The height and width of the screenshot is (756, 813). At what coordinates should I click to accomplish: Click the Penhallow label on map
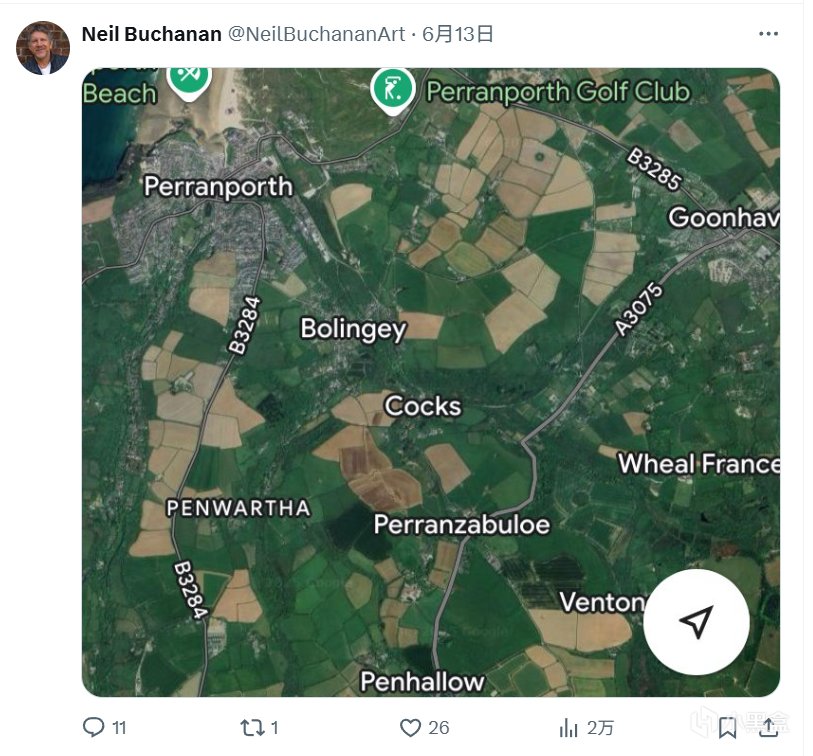[x=422, y=681]
